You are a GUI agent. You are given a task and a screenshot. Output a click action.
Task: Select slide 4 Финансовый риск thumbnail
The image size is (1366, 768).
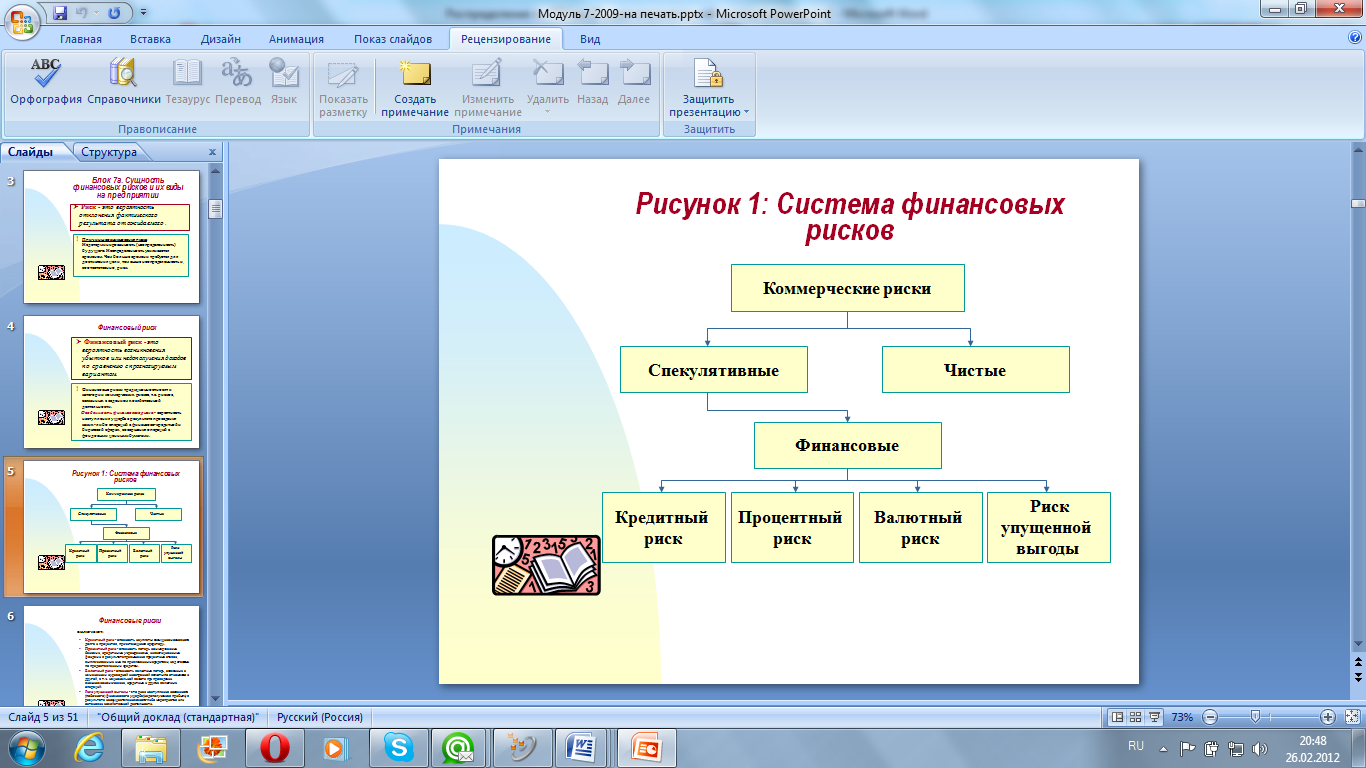point(112,381)
